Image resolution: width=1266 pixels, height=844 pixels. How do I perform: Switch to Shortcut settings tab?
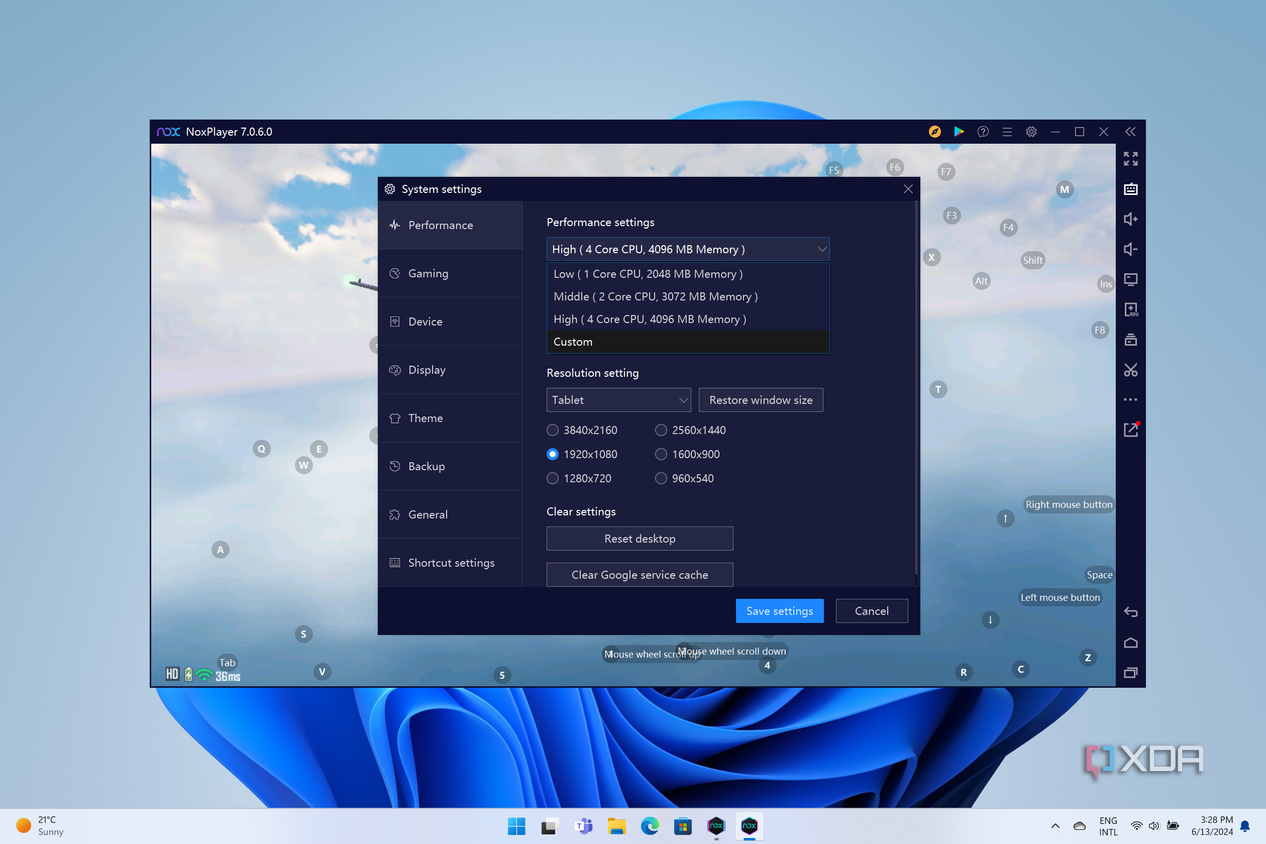450,563
